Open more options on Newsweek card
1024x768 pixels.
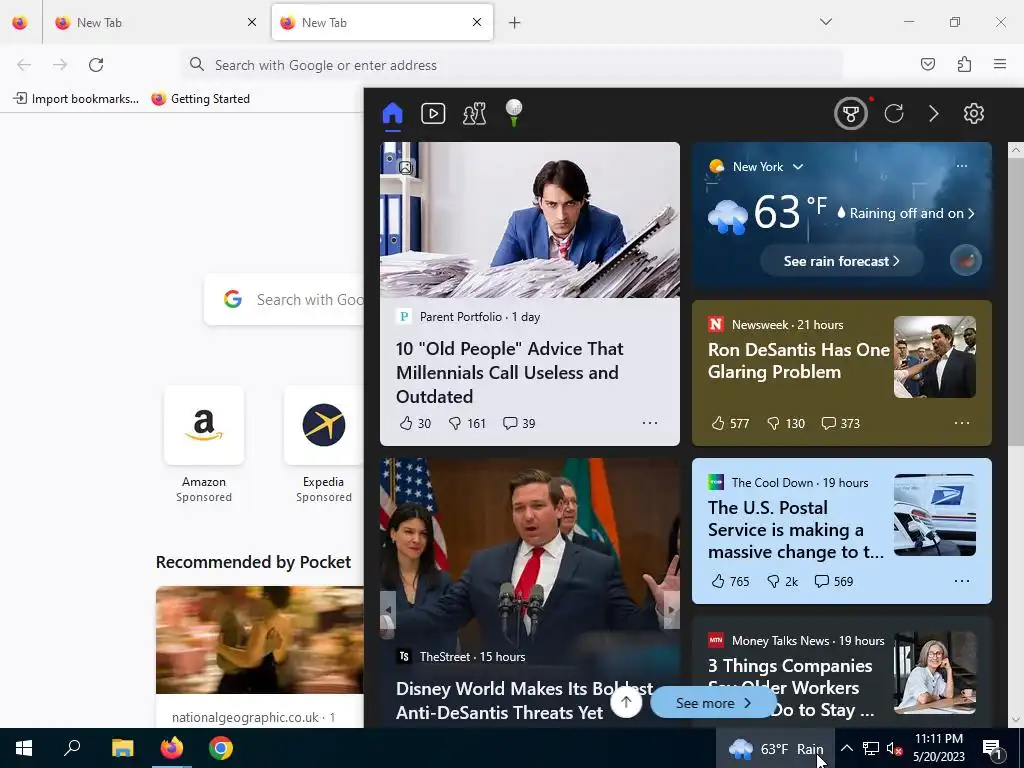coord(962,423)
